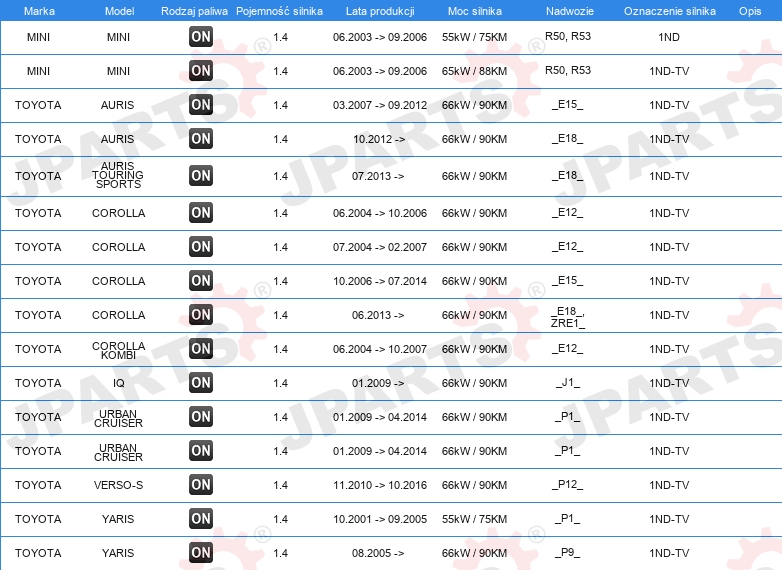Click the ON icon for Toyota IQ
This screenshot has height=570, width=782.
201,383
